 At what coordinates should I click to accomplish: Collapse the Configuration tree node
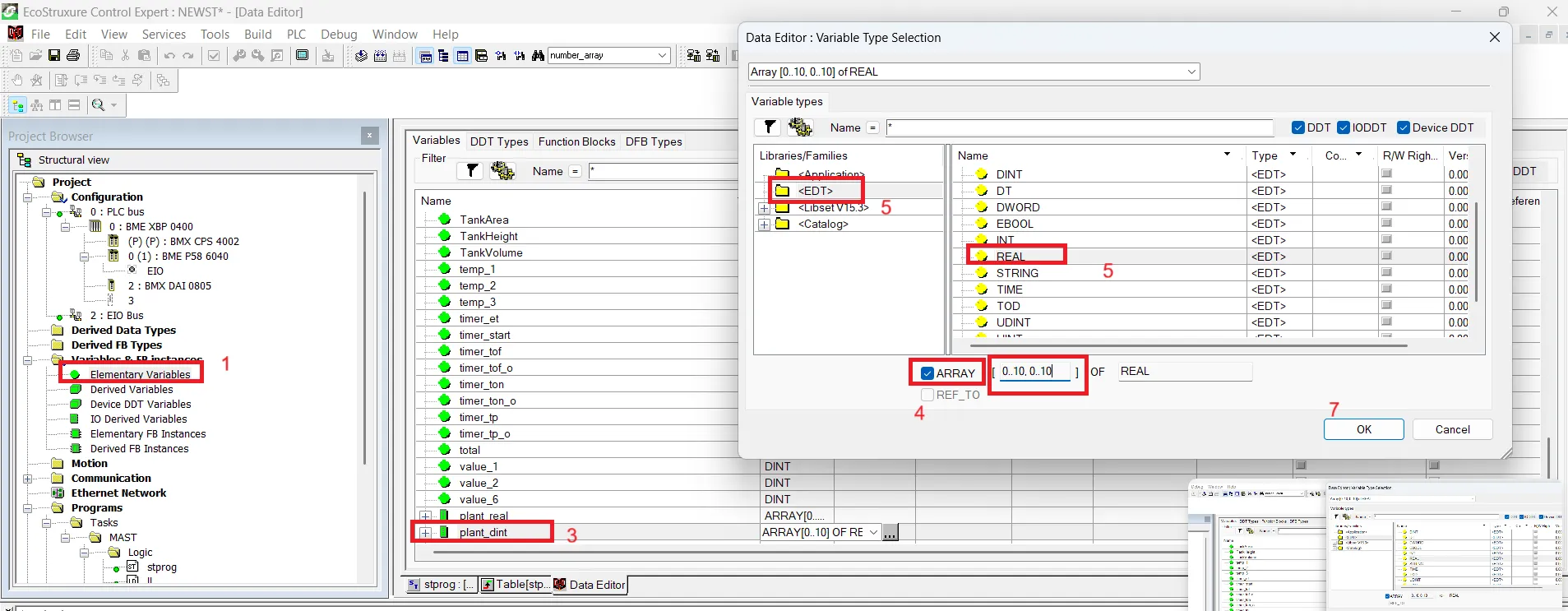tap(27, 197)
